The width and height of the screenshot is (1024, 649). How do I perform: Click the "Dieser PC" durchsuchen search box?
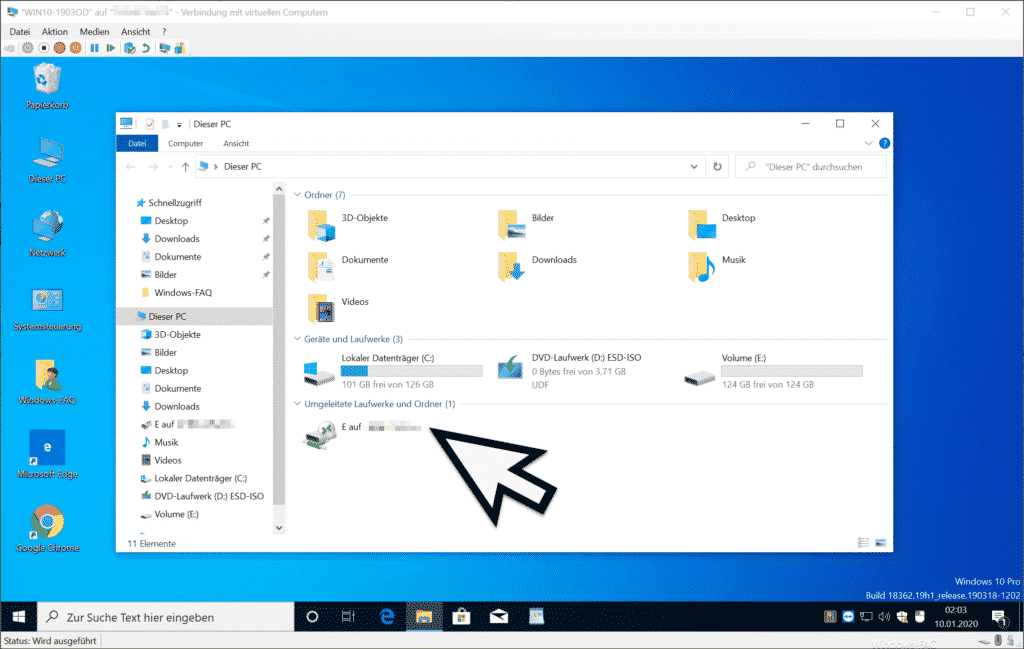pos(810,166)
